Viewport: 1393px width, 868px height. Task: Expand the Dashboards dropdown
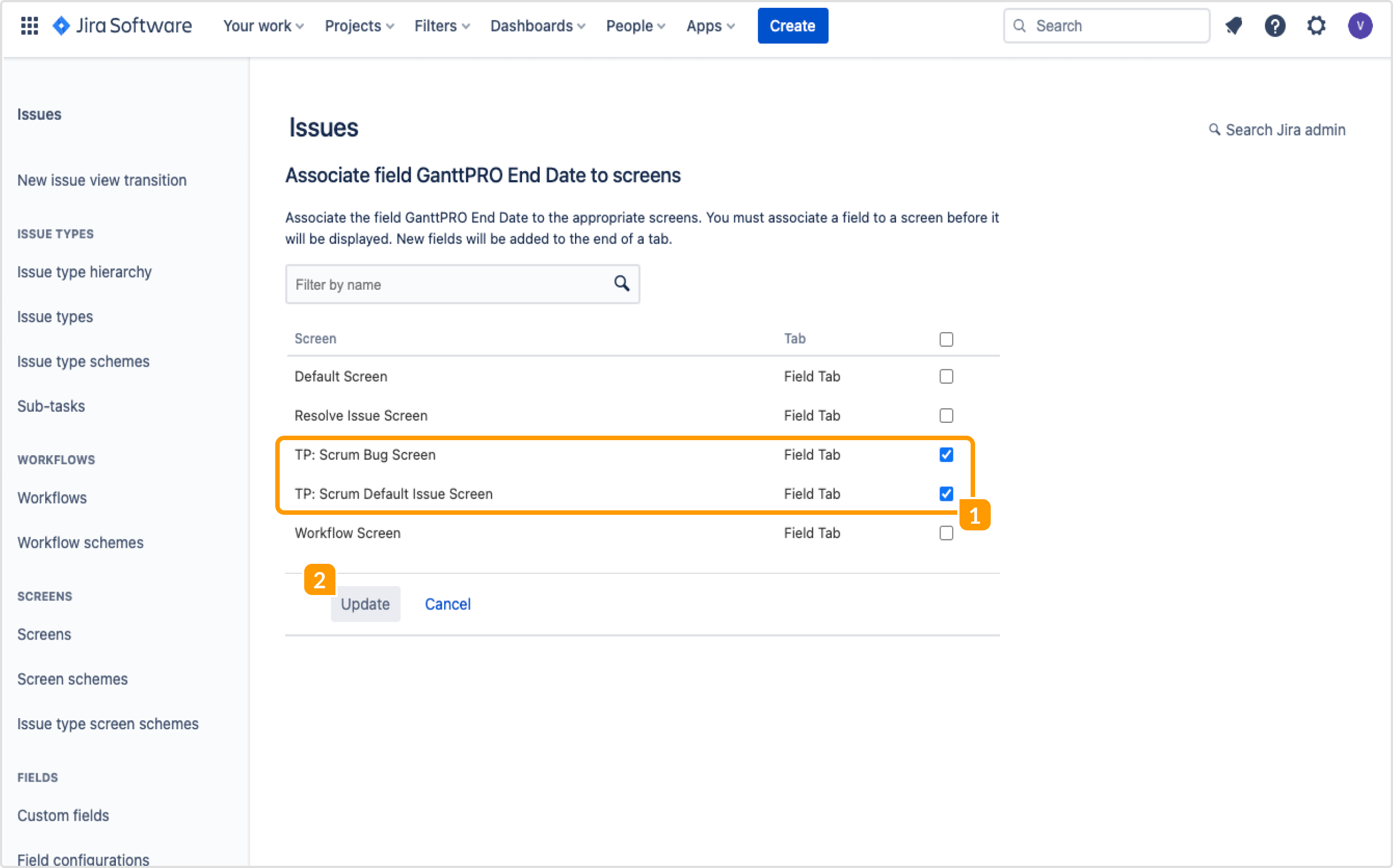(x=538, y=26)
